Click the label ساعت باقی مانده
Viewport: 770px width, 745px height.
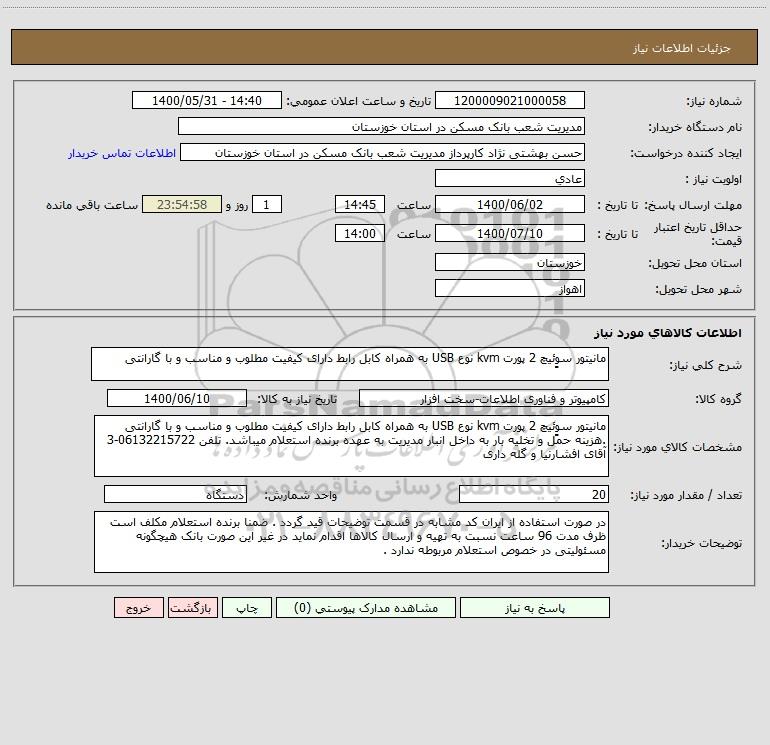[92, 205]
